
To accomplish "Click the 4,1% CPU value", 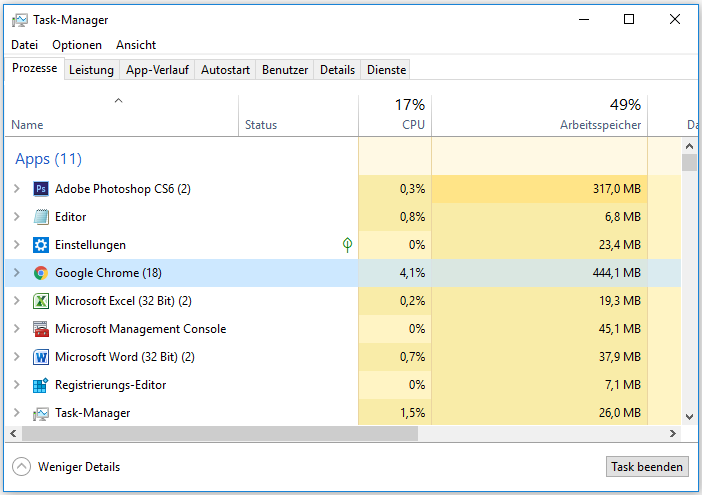I will point(412,273).
